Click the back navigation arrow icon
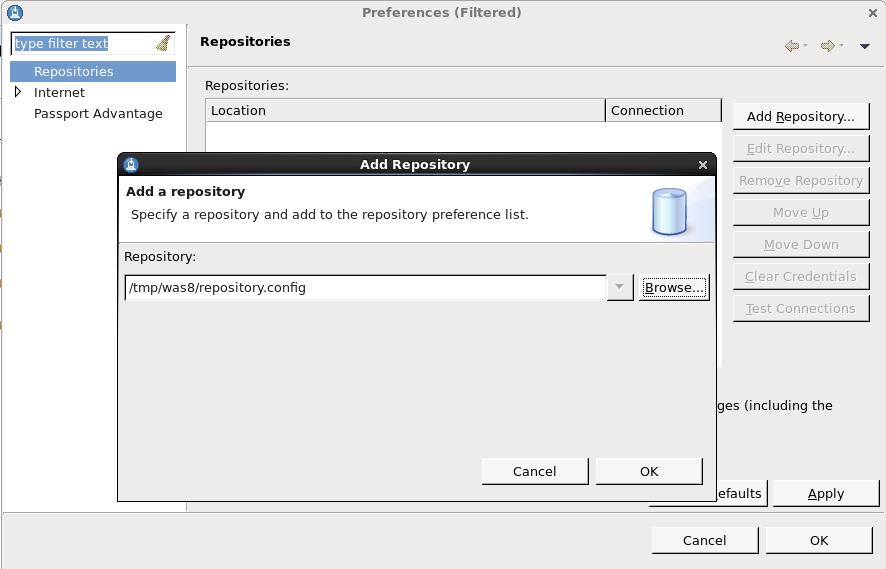Screen dimensions: 886x569 (792, 46)
